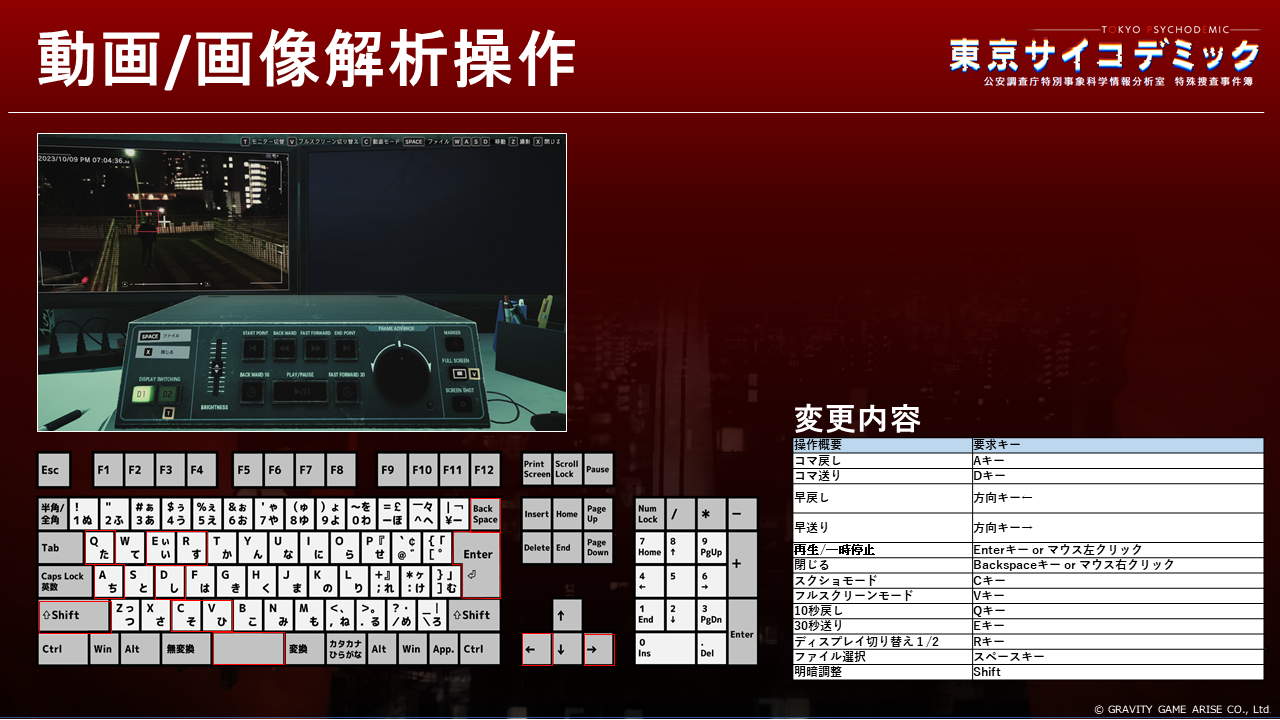The image size is (1280, 720).
Task: Toggle the Num Lock key
Action: pyautogui.click(x=650, y=514)
